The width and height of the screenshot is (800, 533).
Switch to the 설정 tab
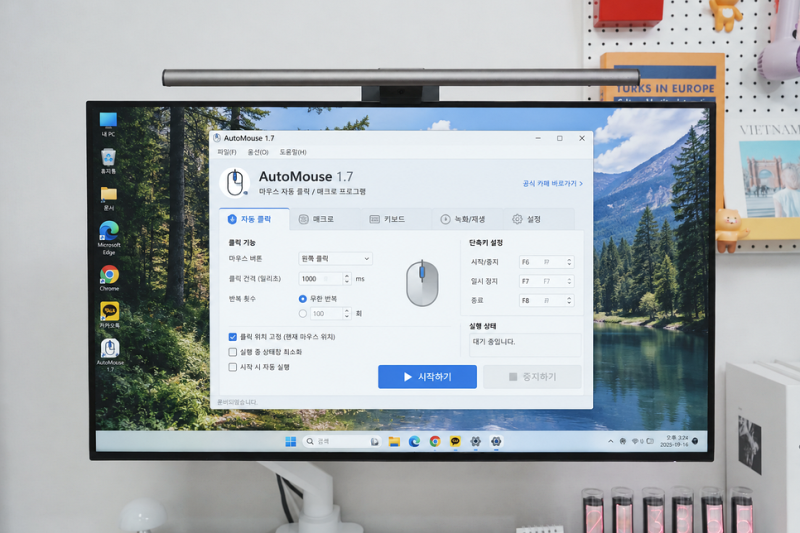(x=539, y=219)
